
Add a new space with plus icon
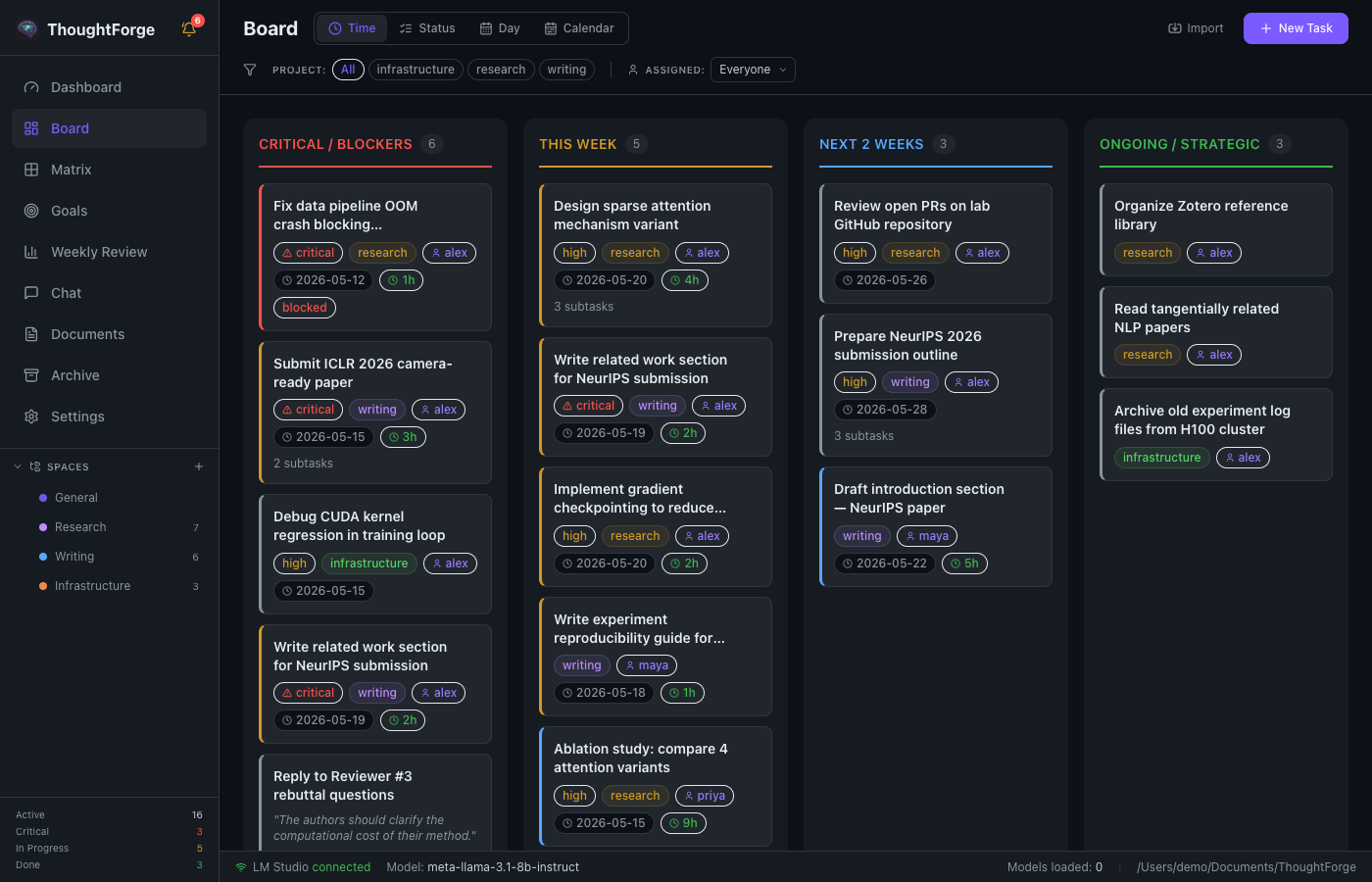pos(199,466)
